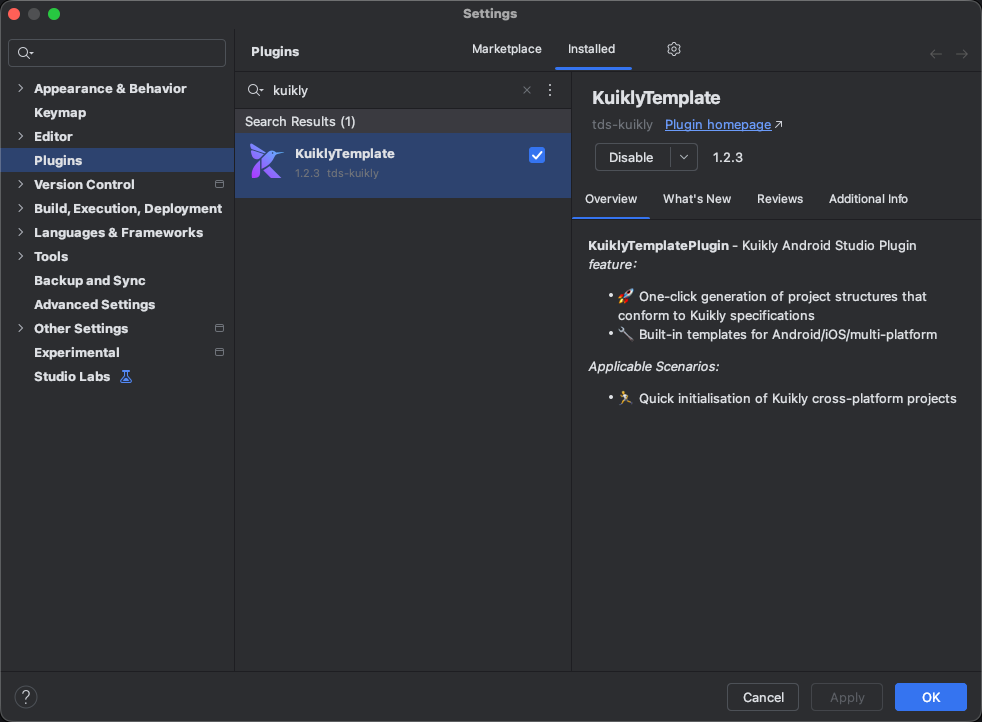The height and width of the screenshot is (722, 982).
Task: Open the Disable button dropdown arrow
Action: coord(684,157)
